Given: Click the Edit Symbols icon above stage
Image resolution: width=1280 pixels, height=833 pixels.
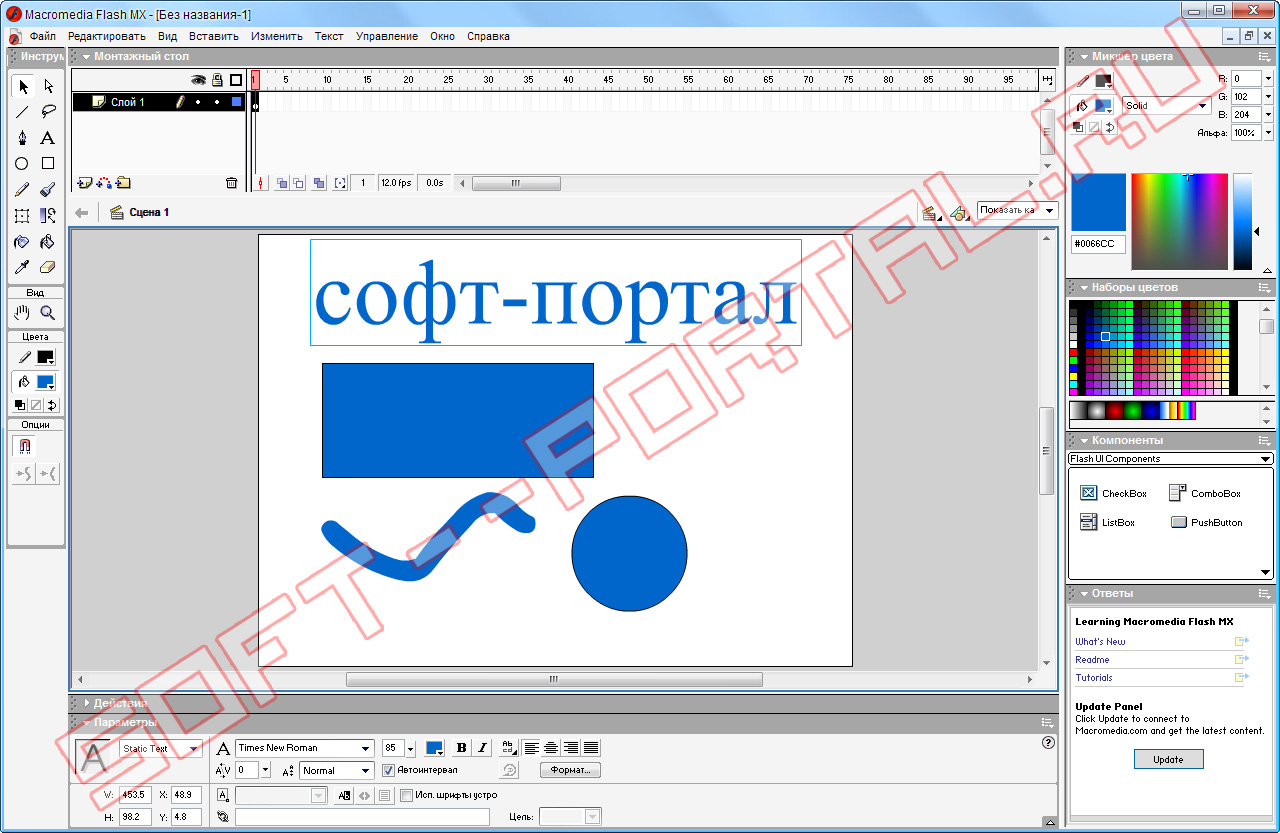Looking at the screenshot, I should click(x=959, y=212).
